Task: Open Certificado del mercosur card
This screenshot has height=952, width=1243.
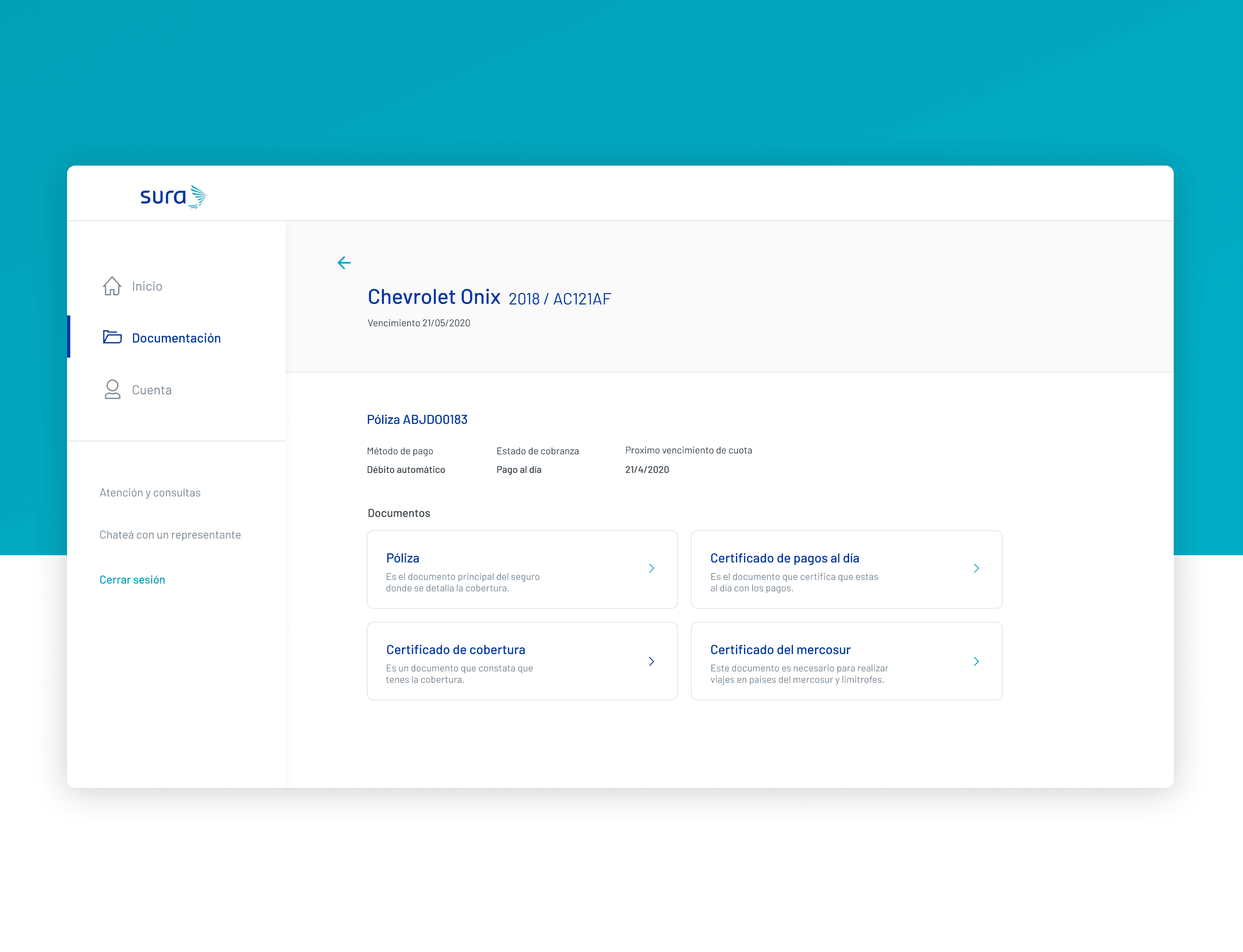Action: (x=846, y=661)
